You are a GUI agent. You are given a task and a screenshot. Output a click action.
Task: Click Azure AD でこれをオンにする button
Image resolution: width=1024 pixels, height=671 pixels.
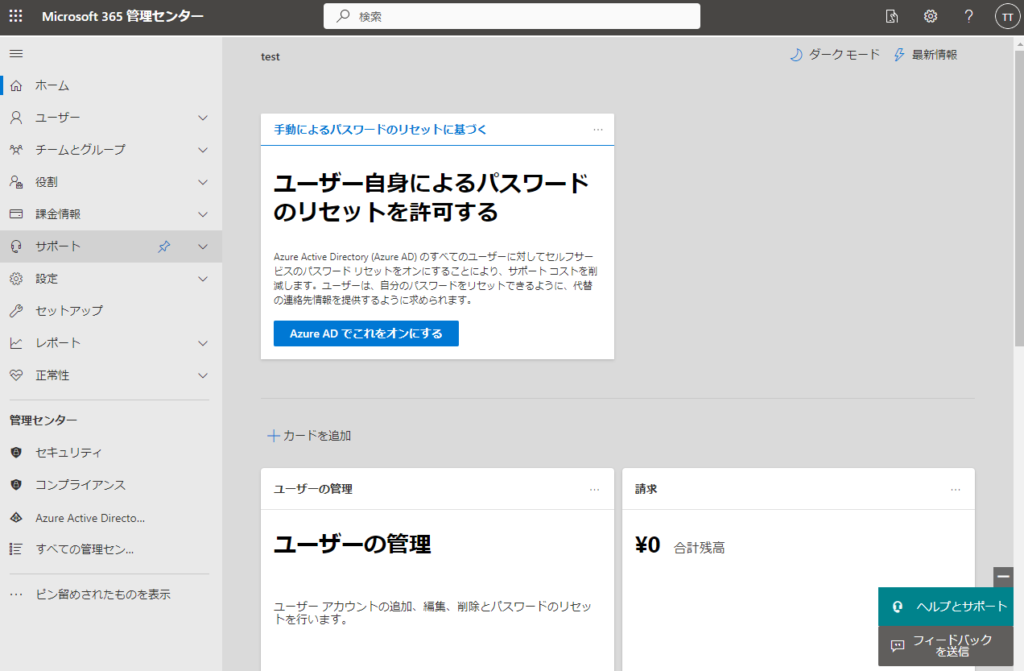pos(366,333)
